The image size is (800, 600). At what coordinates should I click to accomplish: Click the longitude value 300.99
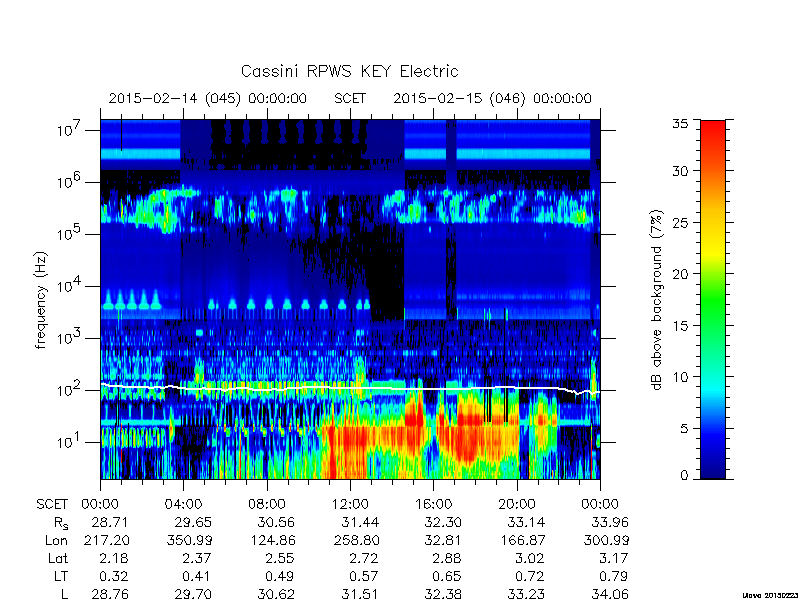coord(606,540)
